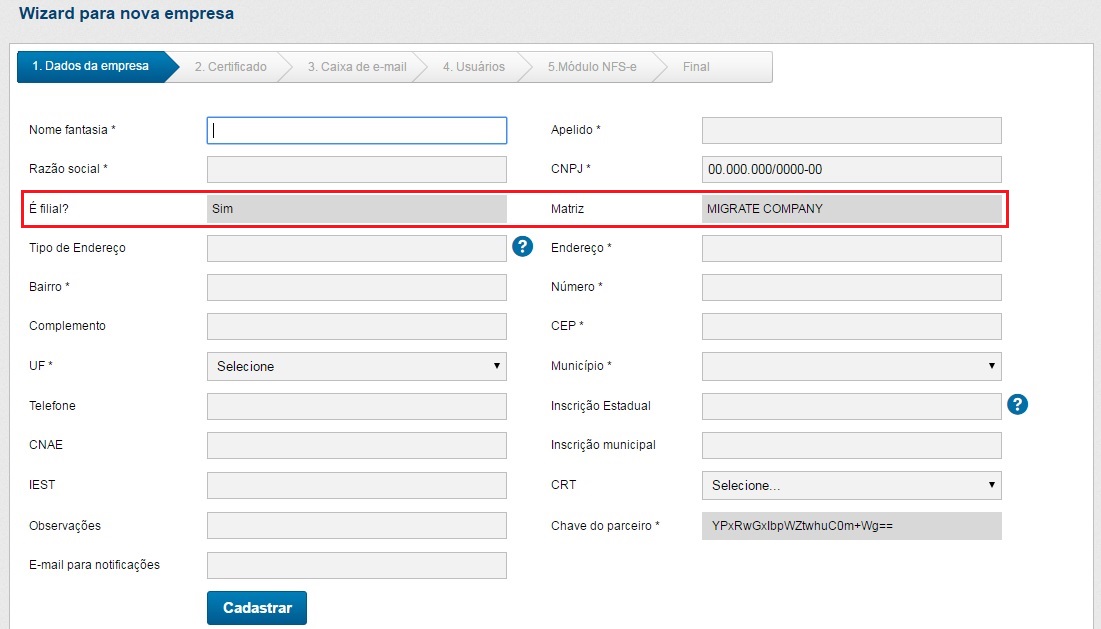Click help icon beside Inscrição Estadual
Viewport: 1101px width, 629px height.
(1018, 404)
